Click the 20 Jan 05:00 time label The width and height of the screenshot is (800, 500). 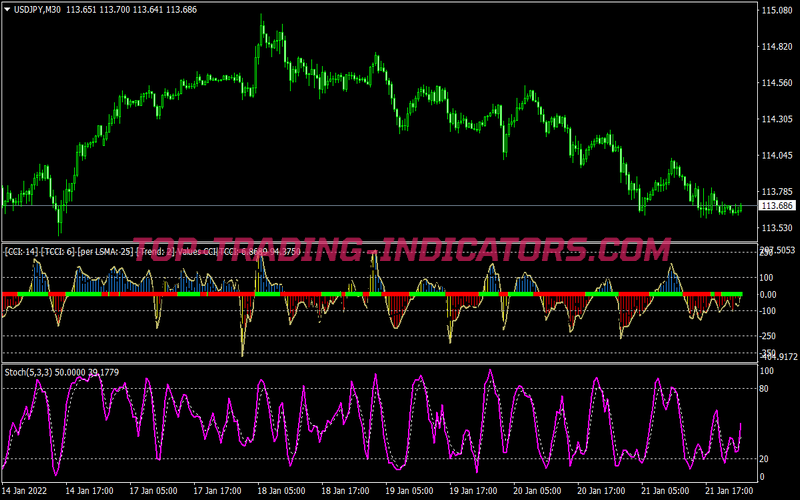coord(537,491)
